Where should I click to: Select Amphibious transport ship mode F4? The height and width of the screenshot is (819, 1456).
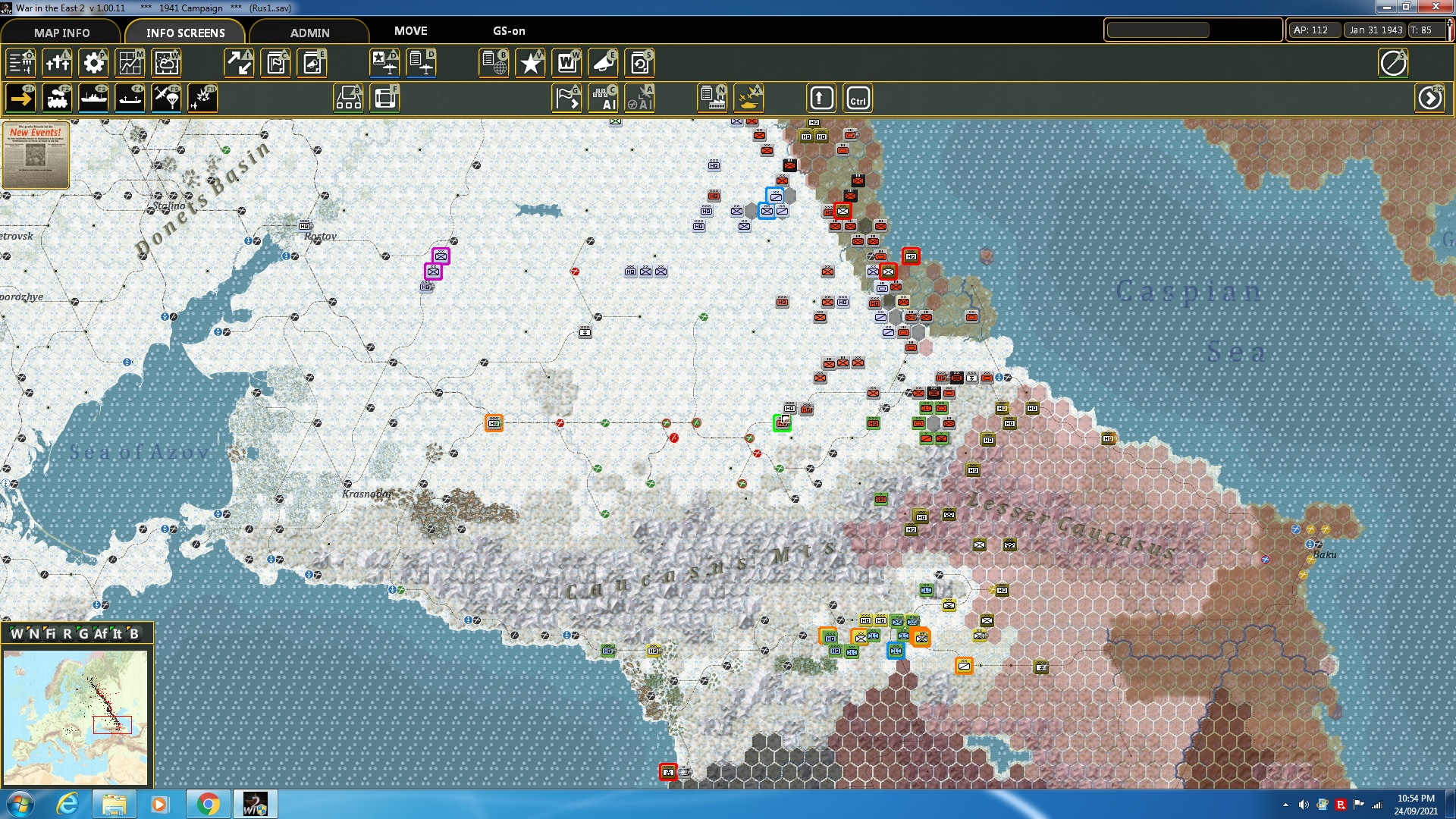(130, 99)
